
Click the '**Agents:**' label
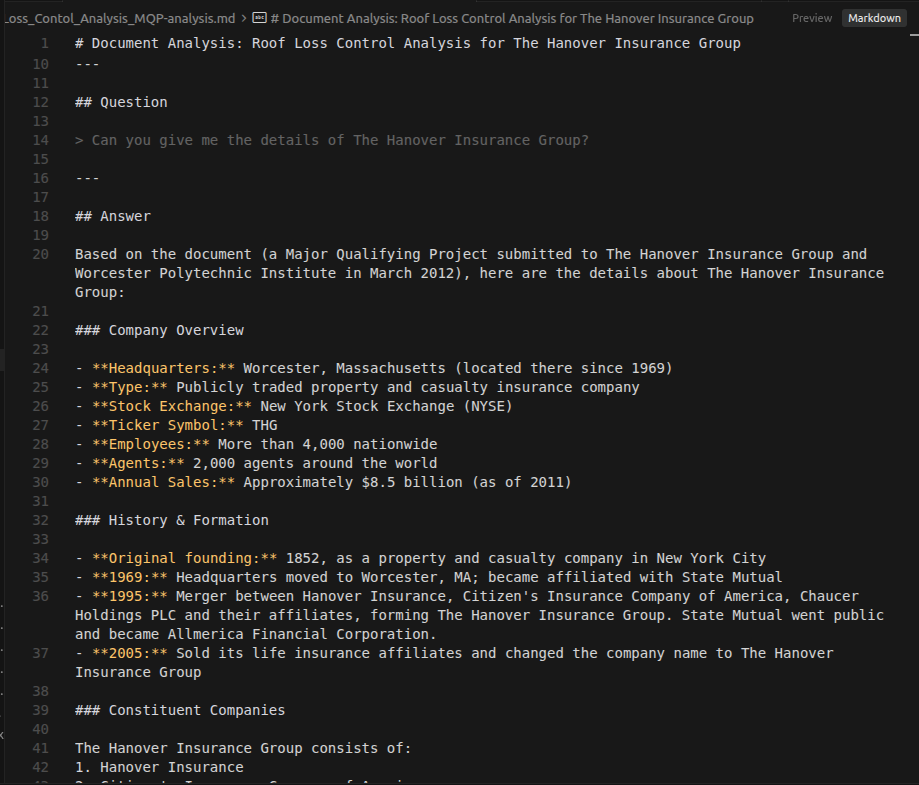tap(138, 463)
